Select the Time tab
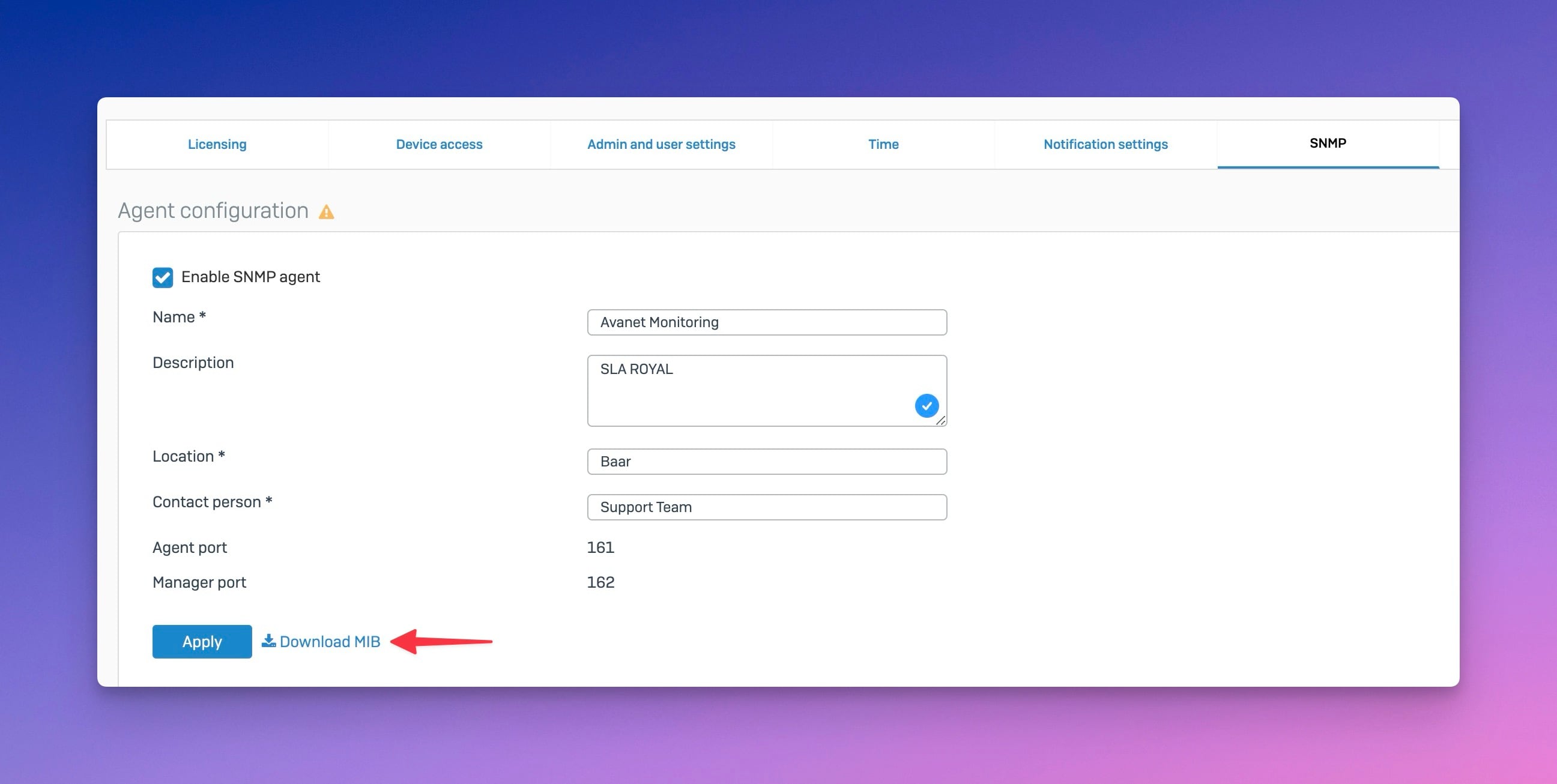This screenshot has height=784, width=1557. point(883,145)
